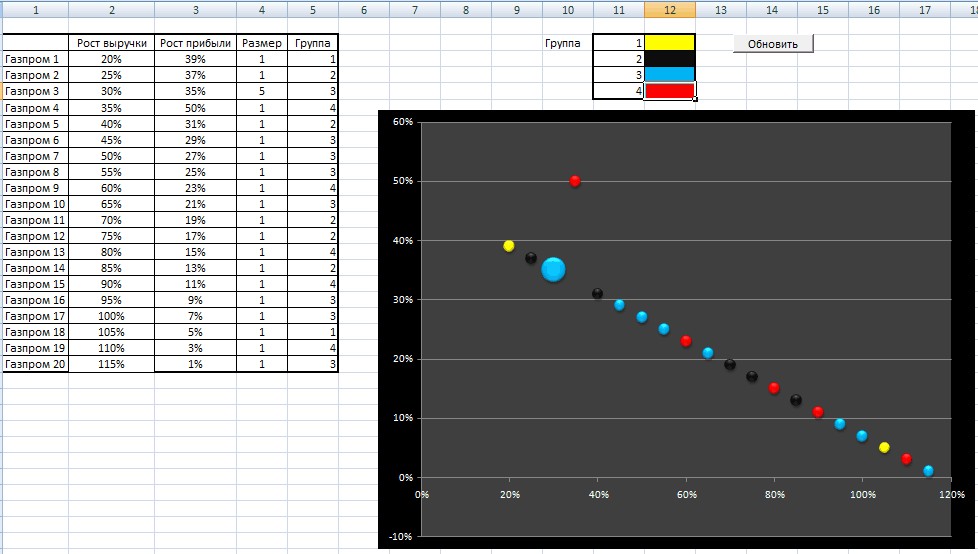Click the yellow bubble near 105% on chart

pyautogui.click(x=884, y=447)
